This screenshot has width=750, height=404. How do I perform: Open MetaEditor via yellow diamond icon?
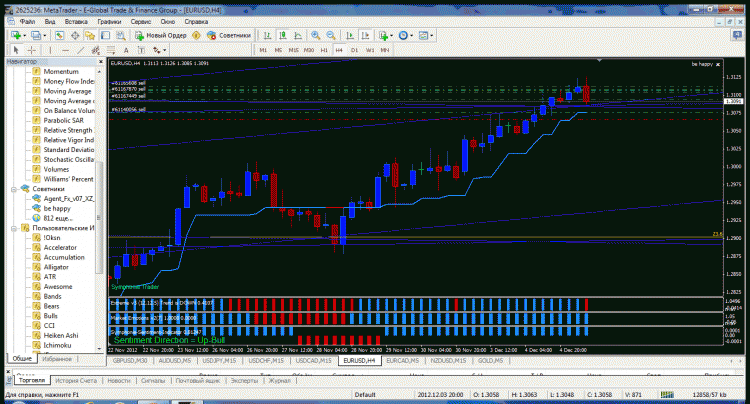point(196,35)
